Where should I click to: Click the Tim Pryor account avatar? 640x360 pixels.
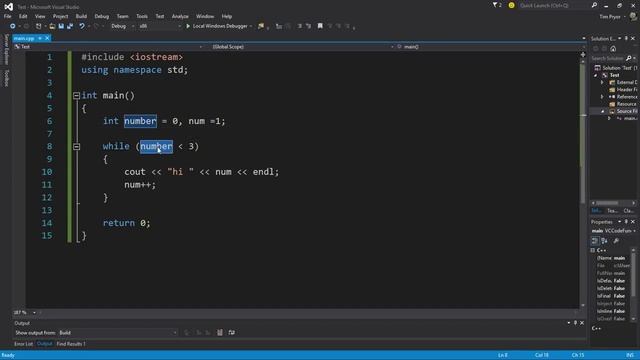[x=633, y=16]
